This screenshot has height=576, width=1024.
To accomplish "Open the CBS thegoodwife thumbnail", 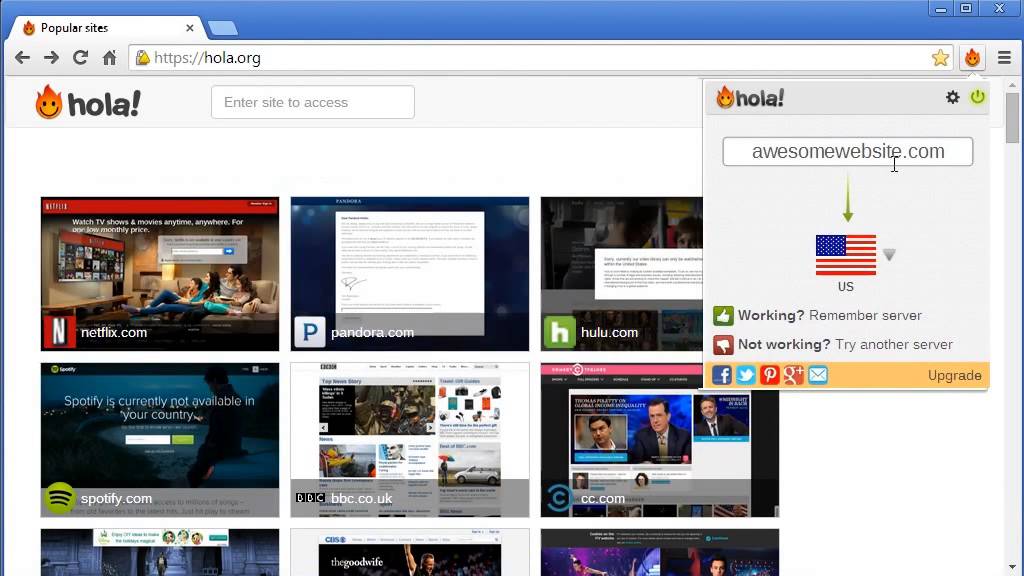I will [410, 552].
